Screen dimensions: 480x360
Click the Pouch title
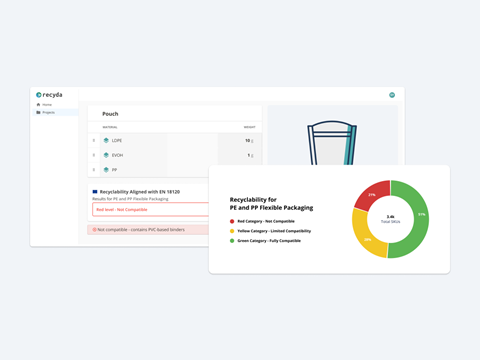click(x=110, y=114)
